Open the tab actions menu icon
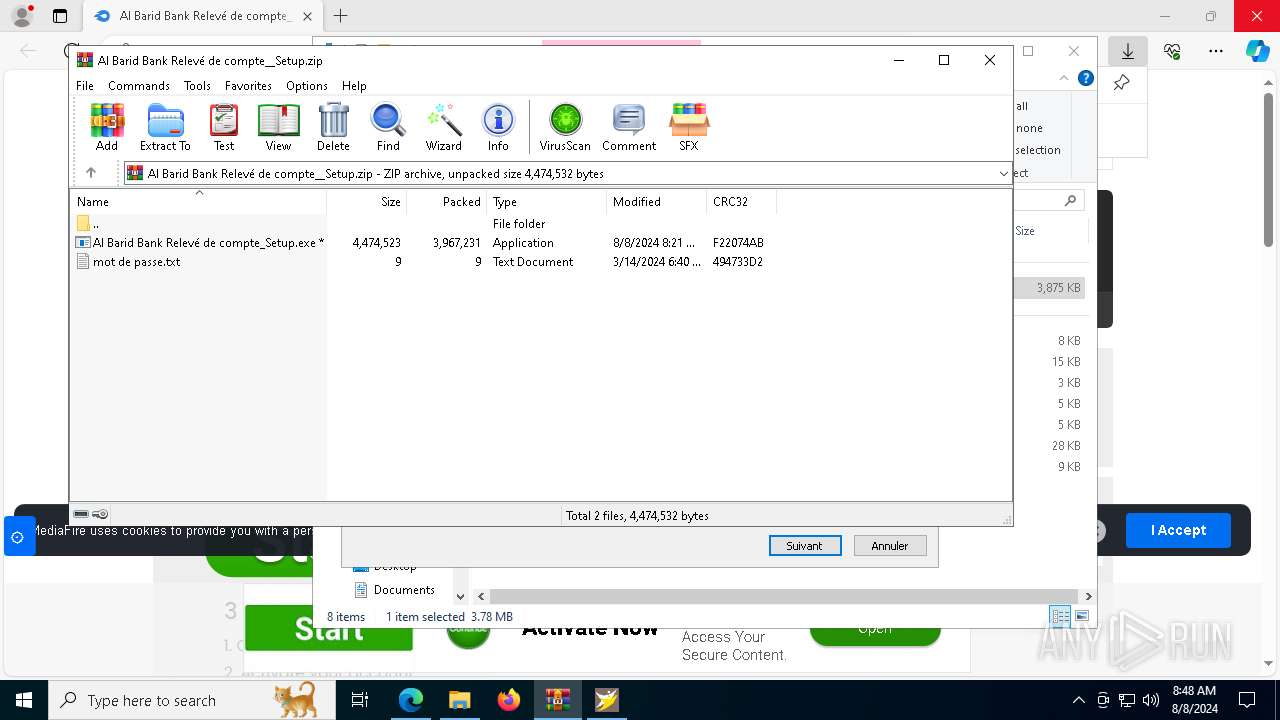This screenshot has height=720, width=1280. 60,16
